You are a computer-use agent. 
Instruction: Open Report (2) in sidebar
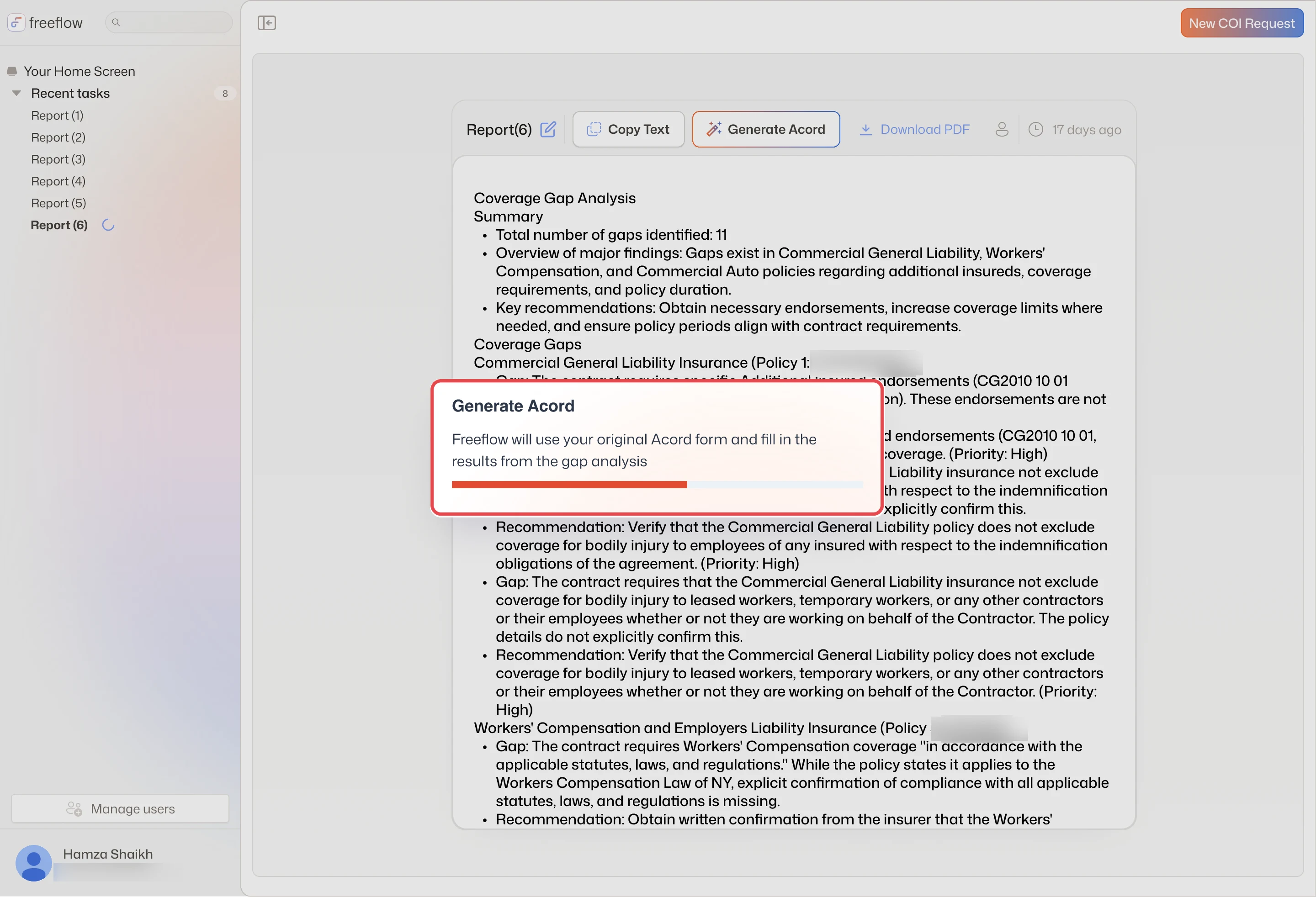58,137
